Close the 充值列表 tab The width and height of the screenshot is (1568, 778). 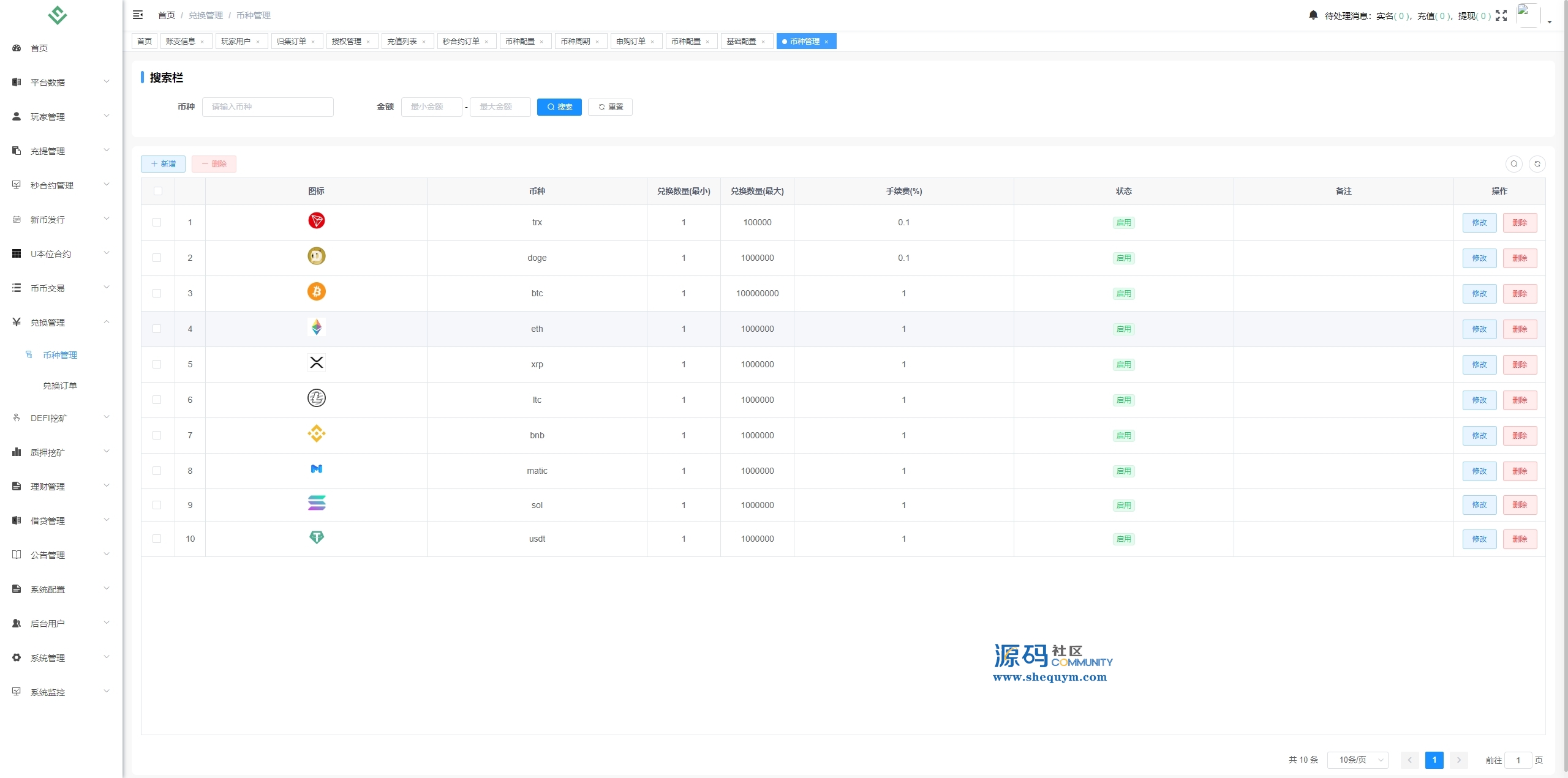coord(424,42)
